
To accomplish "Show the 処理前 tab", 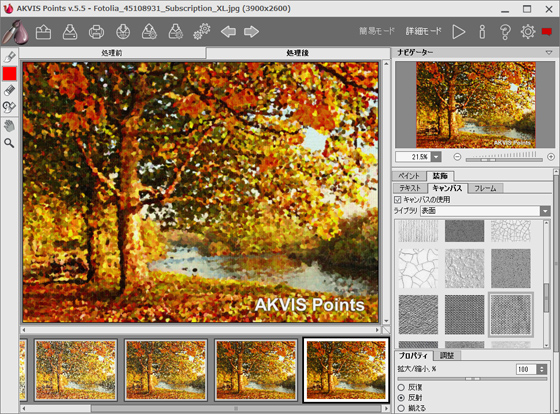I will click(112, 53).
